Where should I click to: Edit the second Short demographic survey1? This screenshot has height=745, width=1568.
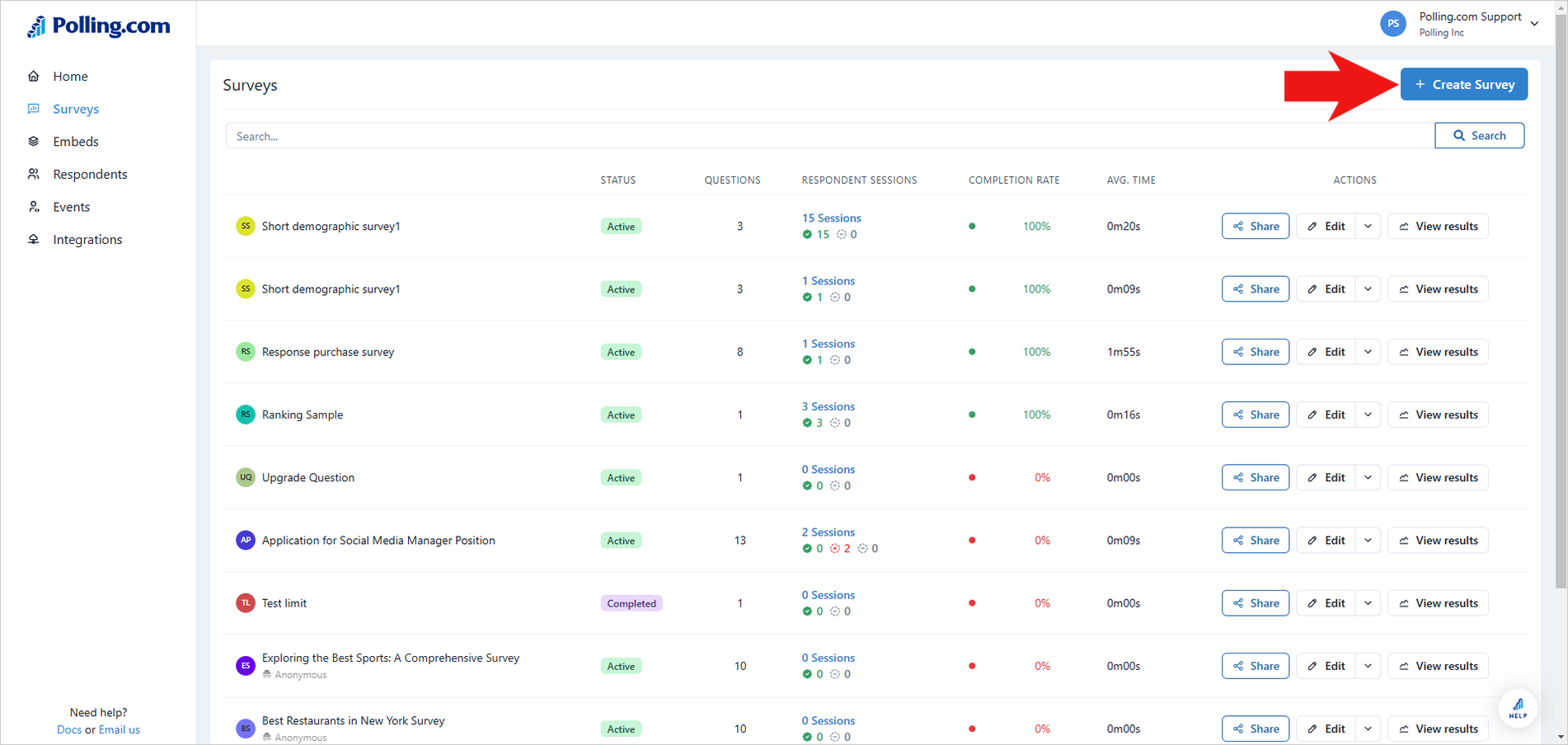[x=1326, y=289]
